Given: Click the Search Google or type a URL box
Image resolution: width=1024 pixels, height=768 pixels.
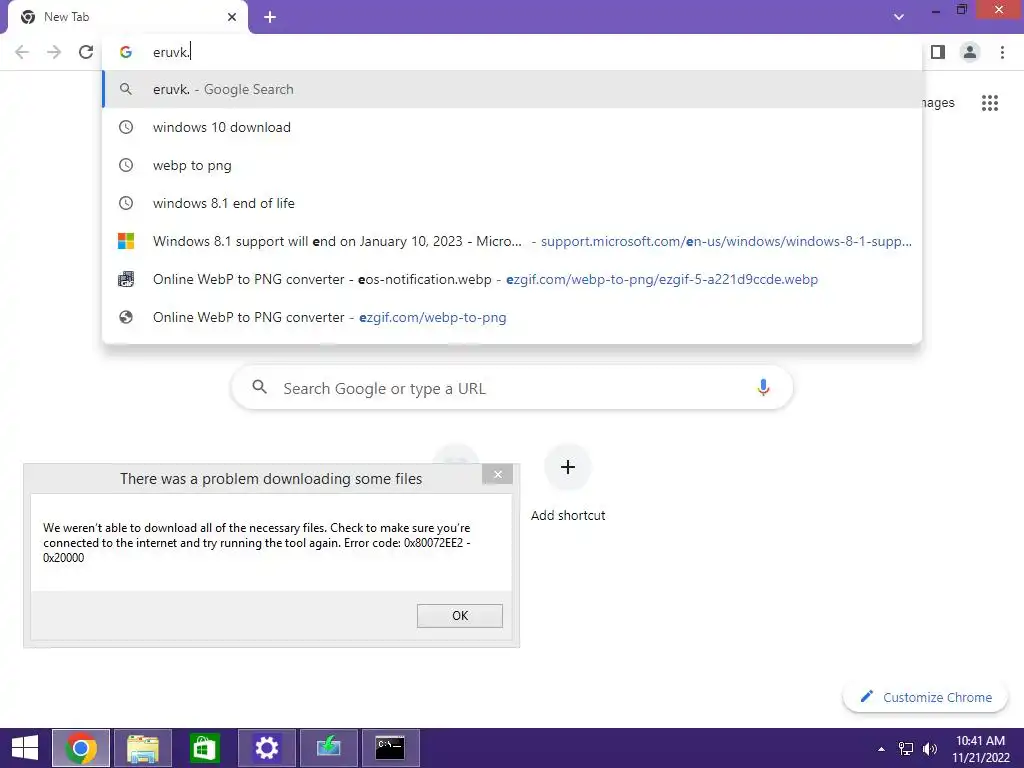Looking at the screenshot, I should (x=512, y=388).
